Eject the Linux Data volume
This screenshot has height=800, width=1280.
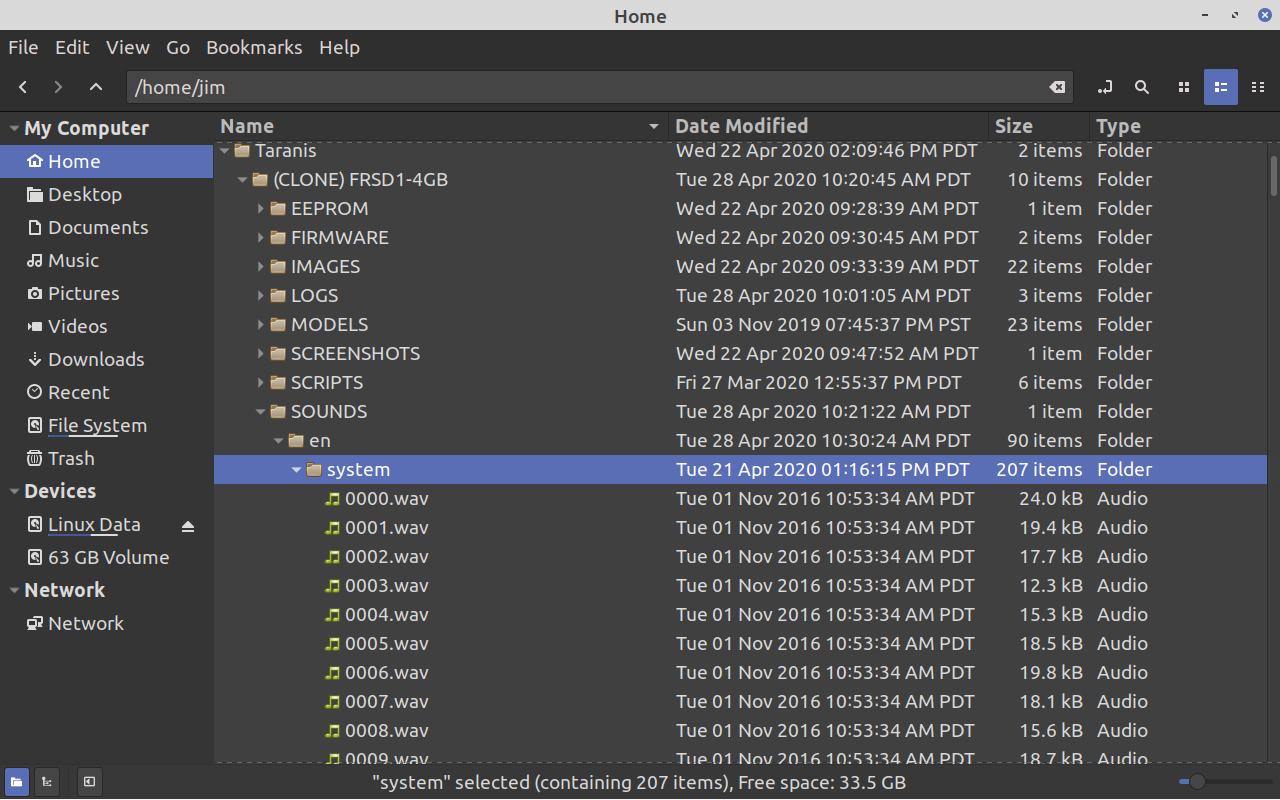[188, 524]
